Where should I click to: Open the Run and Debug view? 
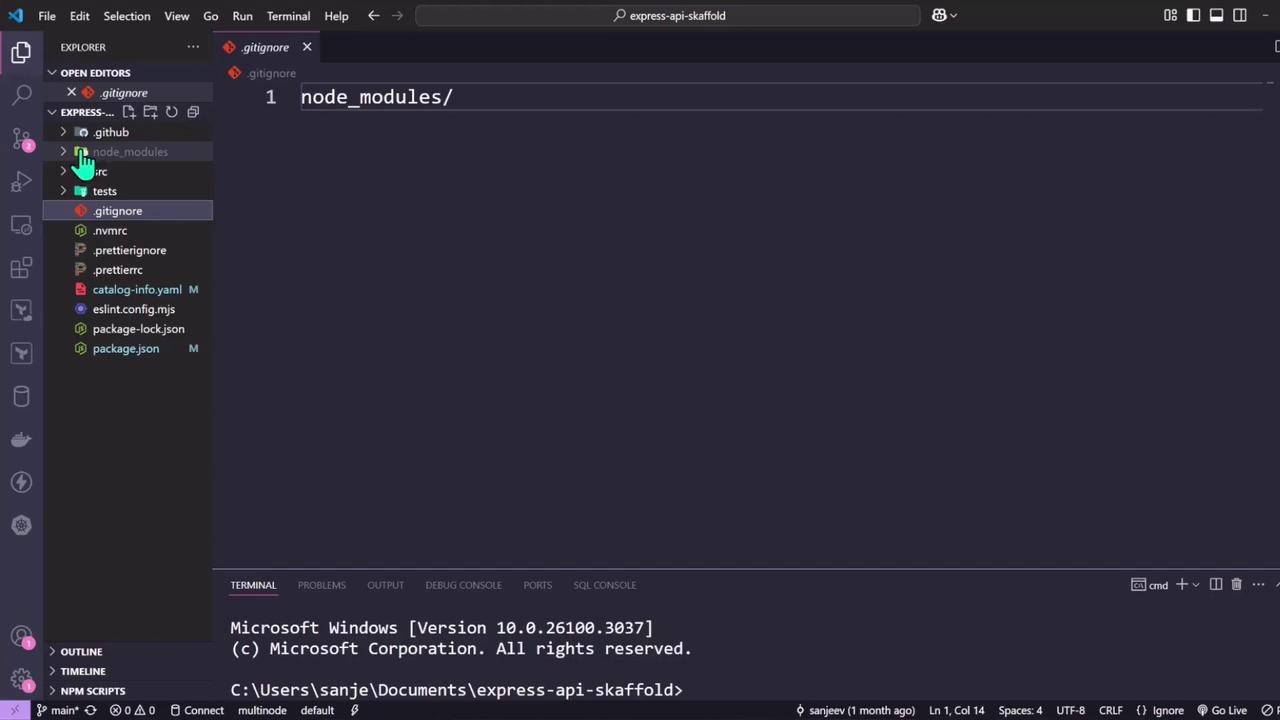pos(21,182)
